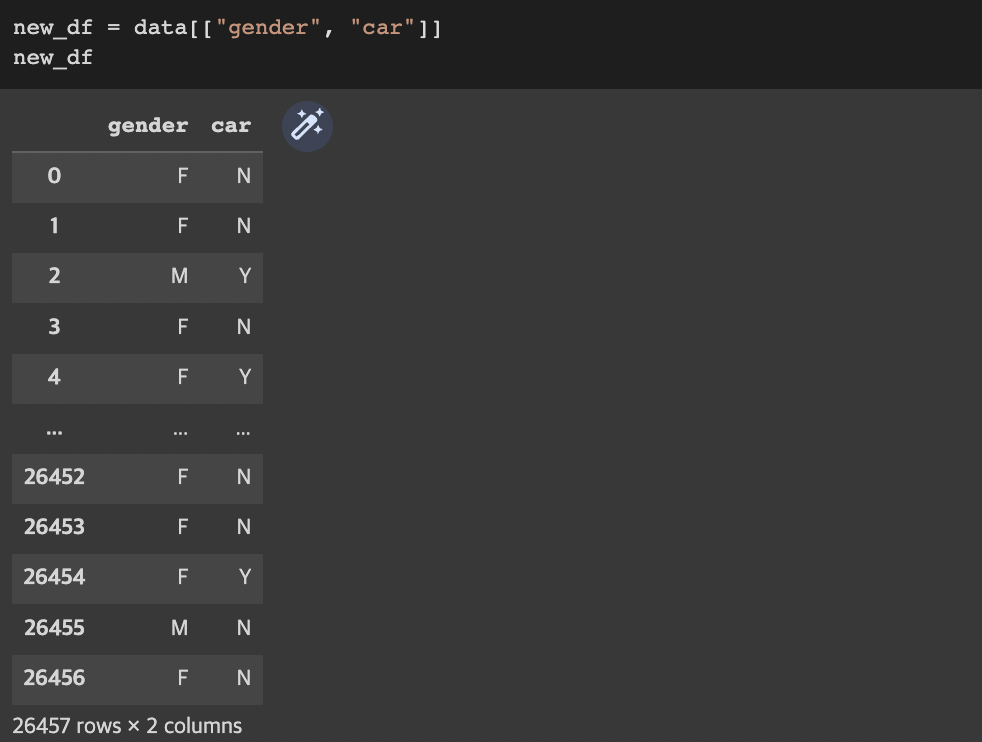Click car value N in row 1
This screenshot has height=742, width=982.
pyautogui.click(x=244, y=226)
